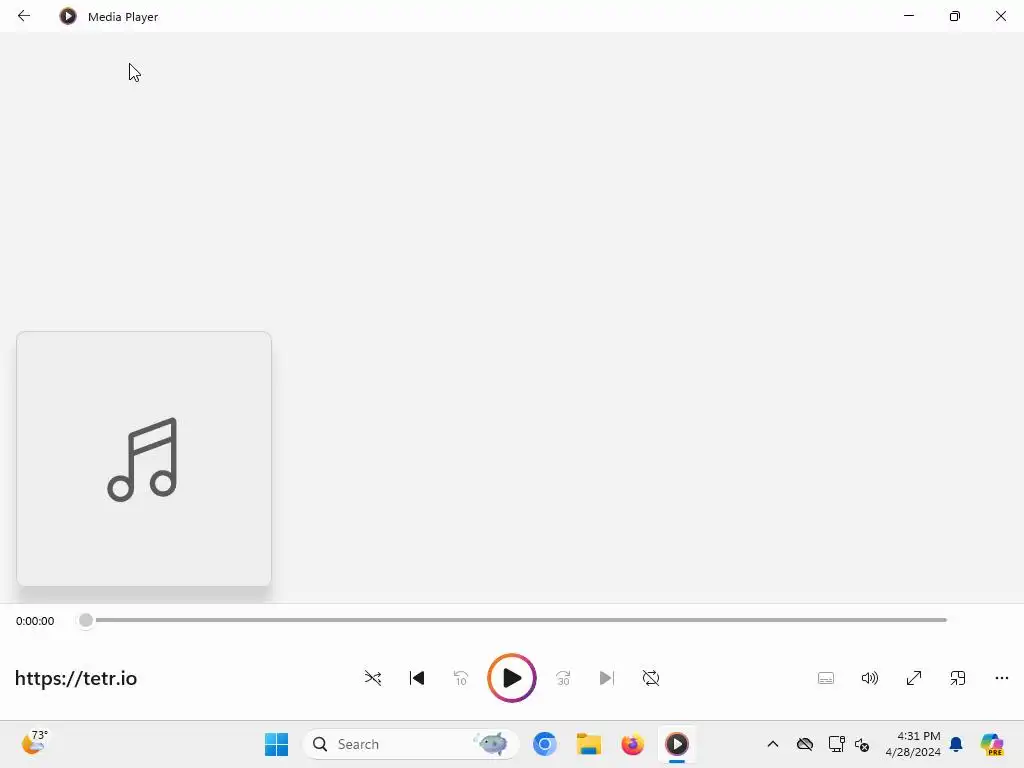Open the captions and subtitles menu
Screen dimensions: 1024x768
coord(826,678)
